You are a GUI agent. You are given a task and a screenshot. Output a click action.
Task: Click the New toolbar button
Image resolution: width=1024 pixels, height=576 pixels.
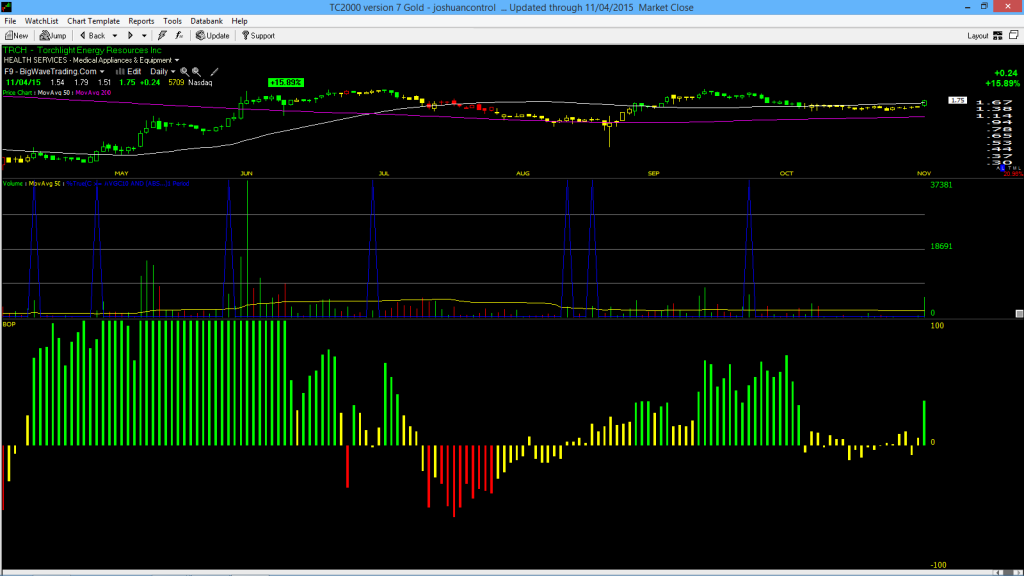(17, 36)
